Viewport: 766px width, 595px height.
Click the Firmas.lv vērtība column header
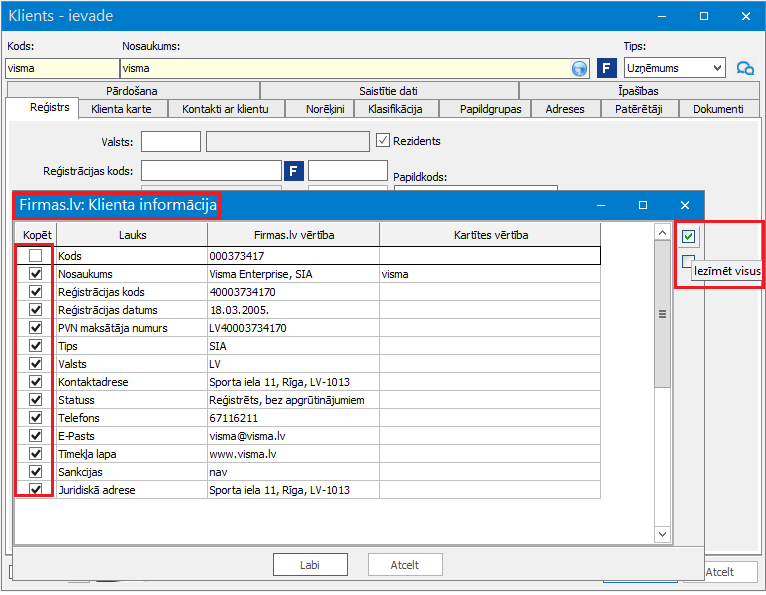coord(294,235)
